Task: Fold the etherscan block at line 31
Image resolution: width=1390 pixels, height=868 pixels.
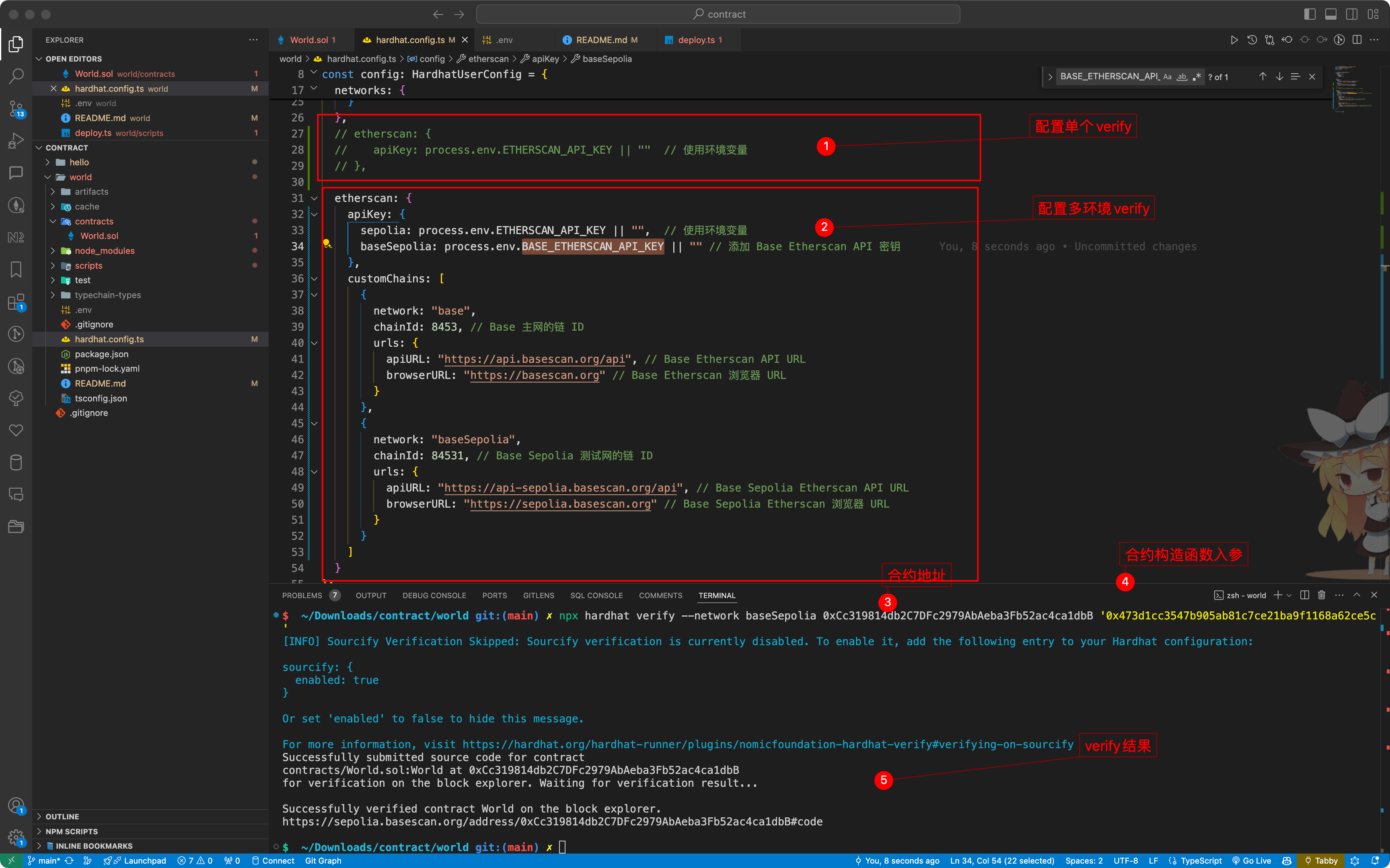Action: (x=315, y=198)
